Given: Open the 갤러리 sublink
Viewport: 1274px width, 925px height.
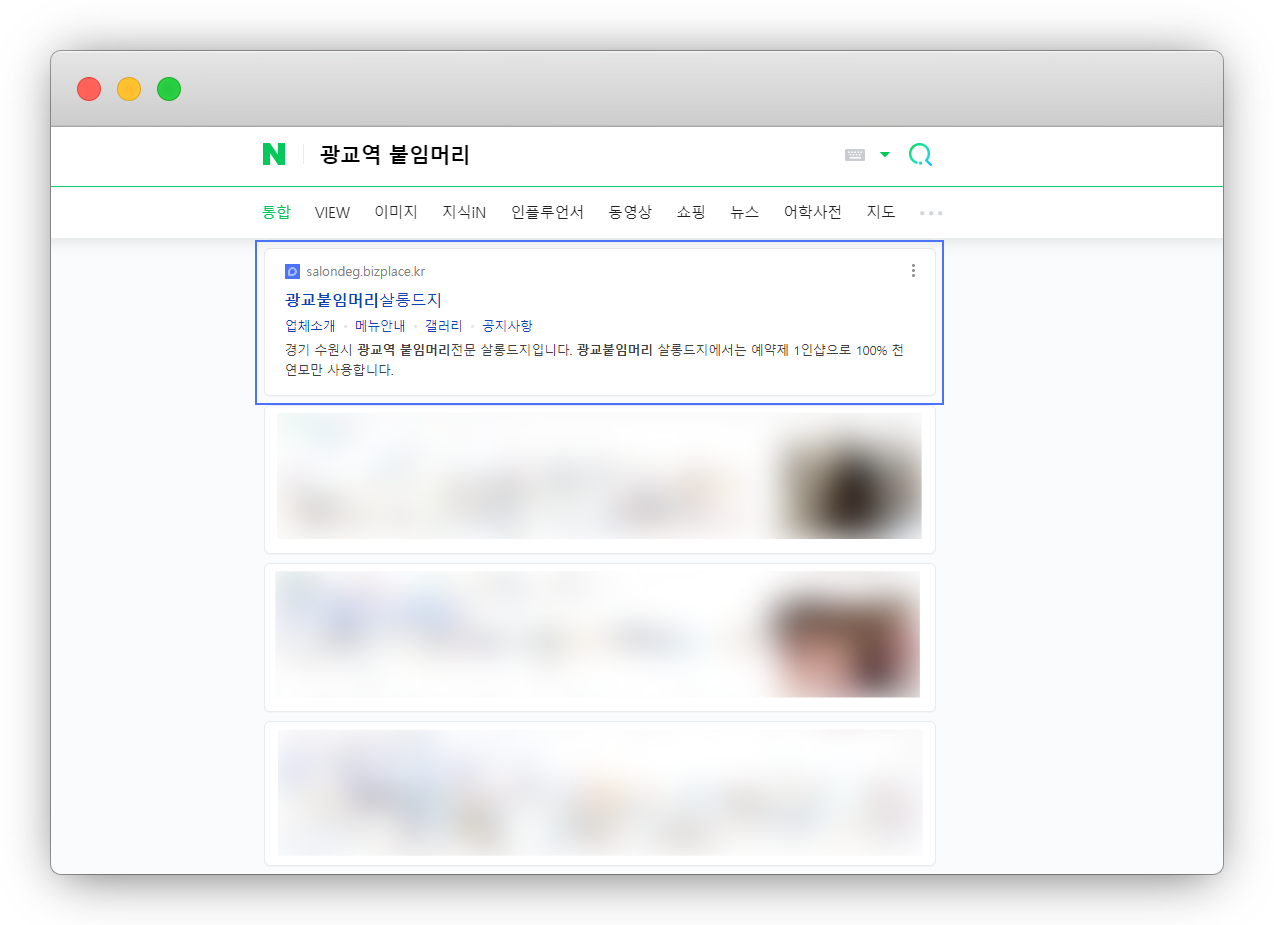Looking at the screenshot, I should coord(444,325).
